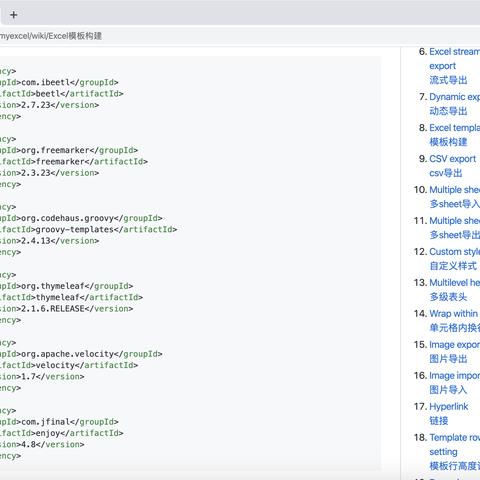Image resolution: width=480 pixels, height=480 pixels.
Task: Open the 图片导出 sidebar link
Action: tap(448, 359)
